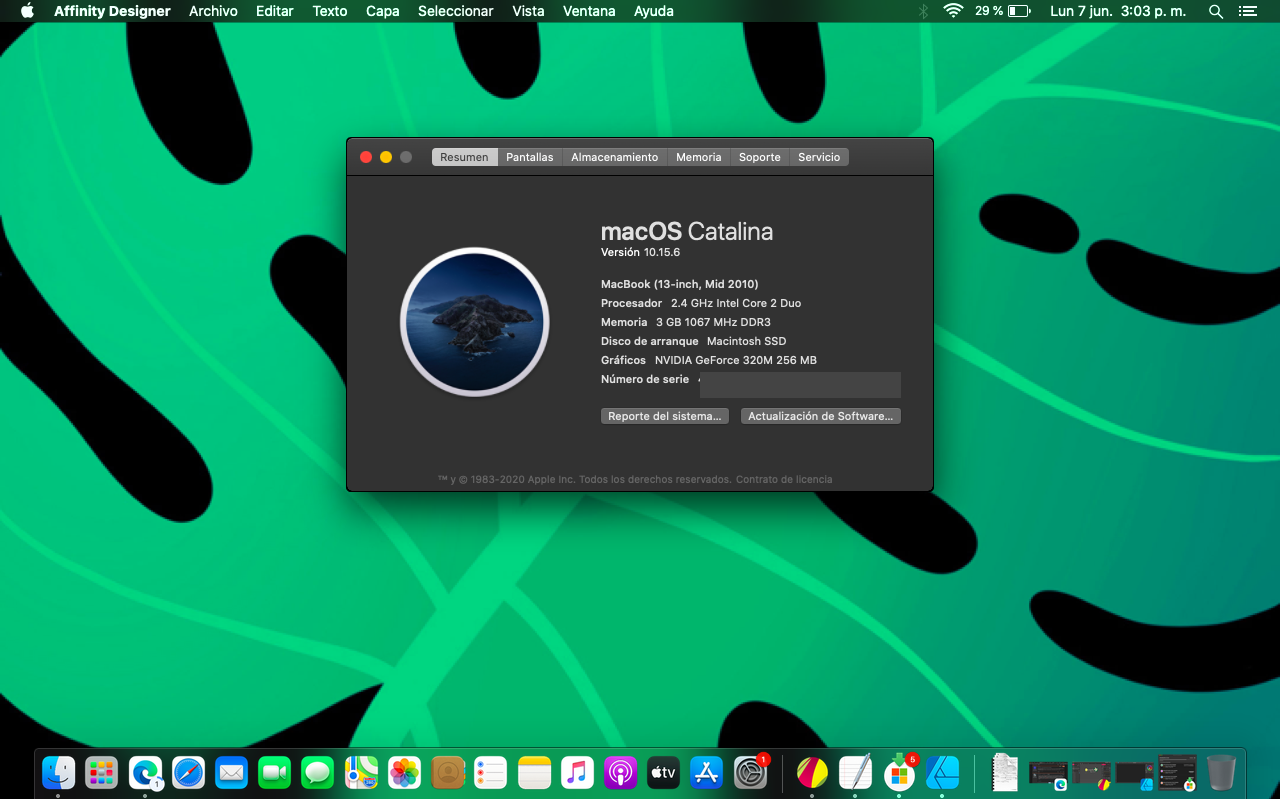
Task: Open Contacts from the Dock
Action: coord(448,772)
